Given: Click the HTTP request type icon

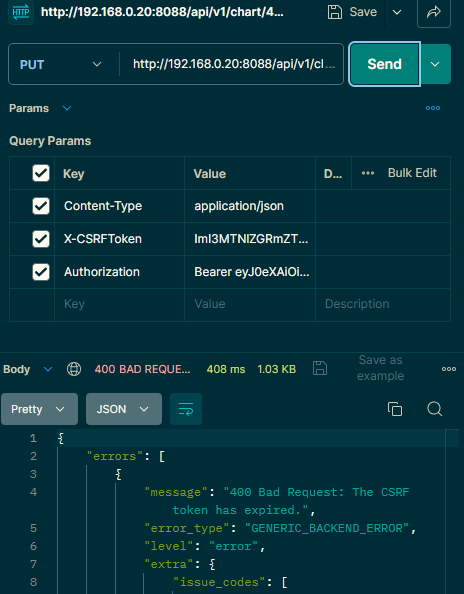Looking at the screenshot, I should 20,12.
